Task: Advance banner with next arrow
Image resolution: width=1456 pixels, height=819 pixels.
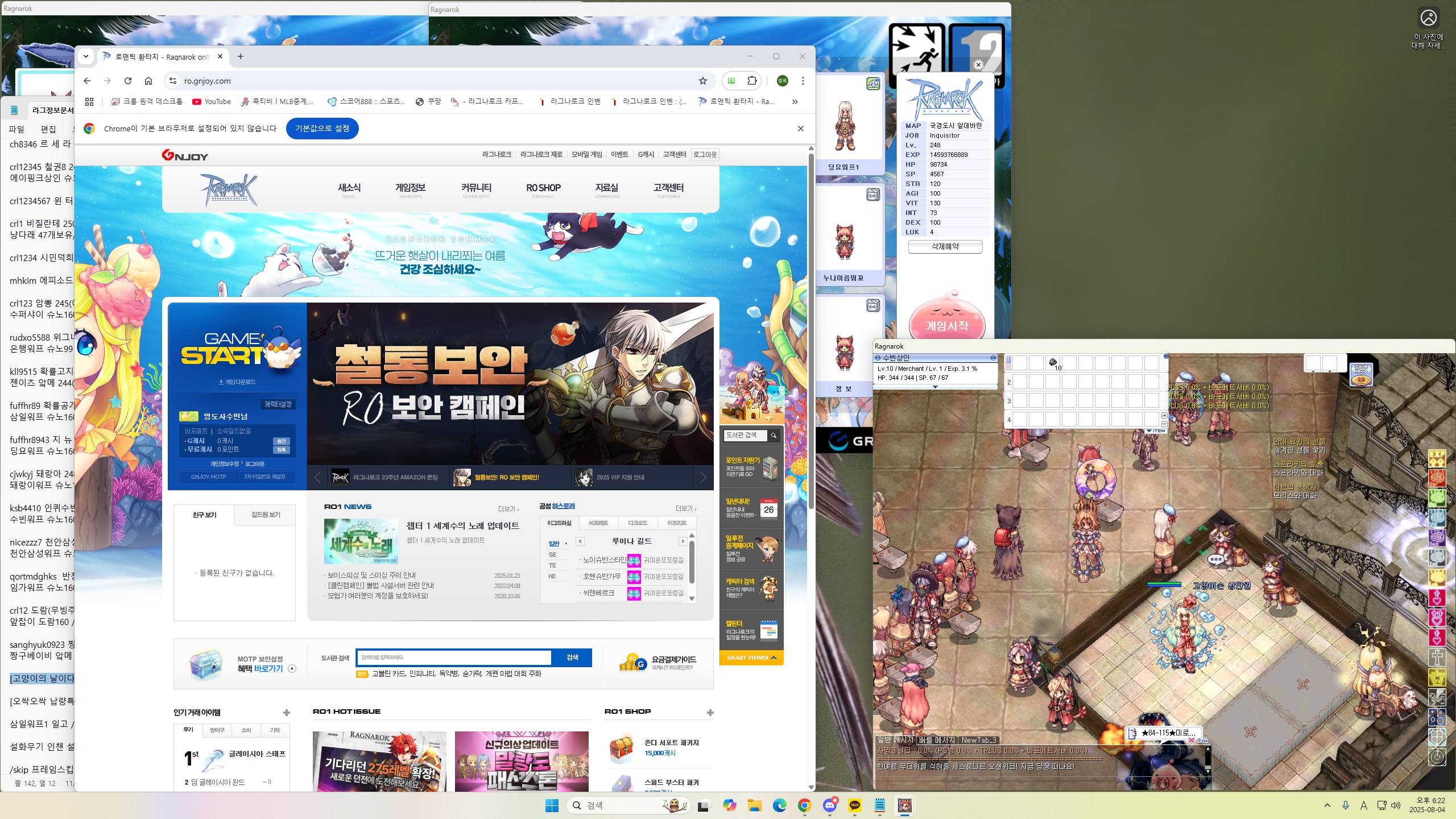Action: (703, 478)
